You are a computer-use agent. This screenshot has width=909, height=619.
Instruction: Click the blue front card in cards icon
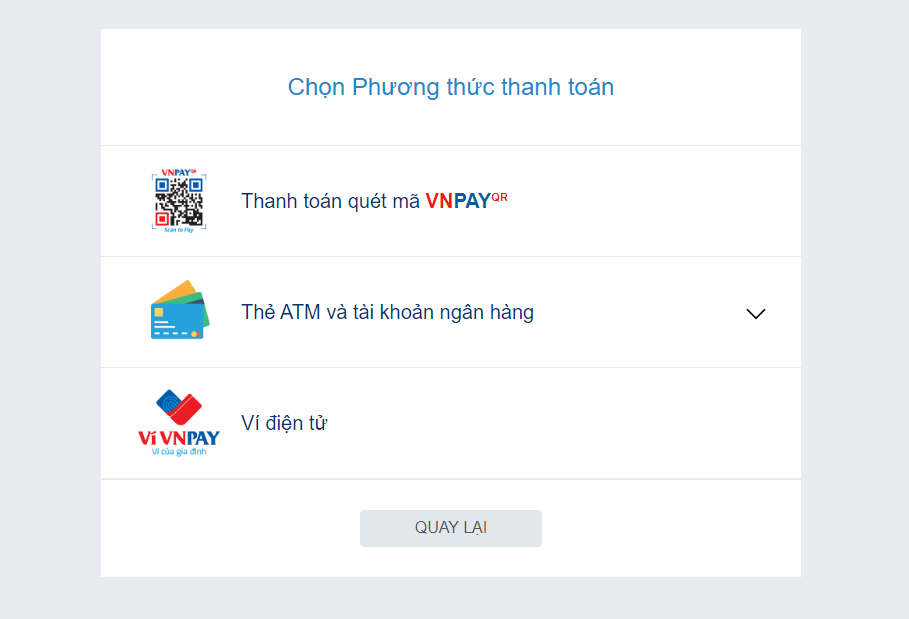point(177,322)
